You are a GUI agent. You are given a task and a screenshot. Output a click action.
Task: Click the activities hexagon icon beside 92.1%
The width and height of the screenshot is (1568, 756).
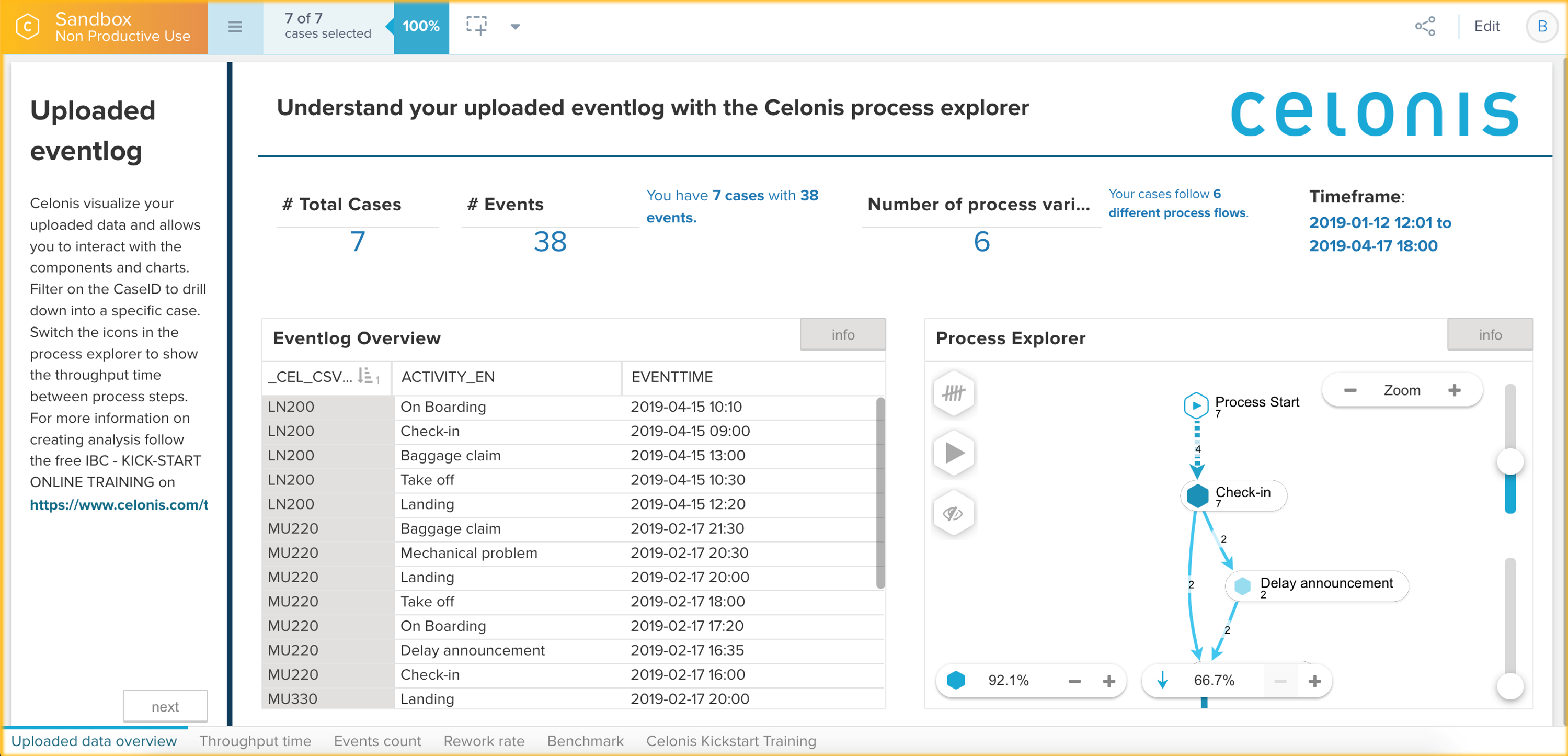[x=956, y=680]
